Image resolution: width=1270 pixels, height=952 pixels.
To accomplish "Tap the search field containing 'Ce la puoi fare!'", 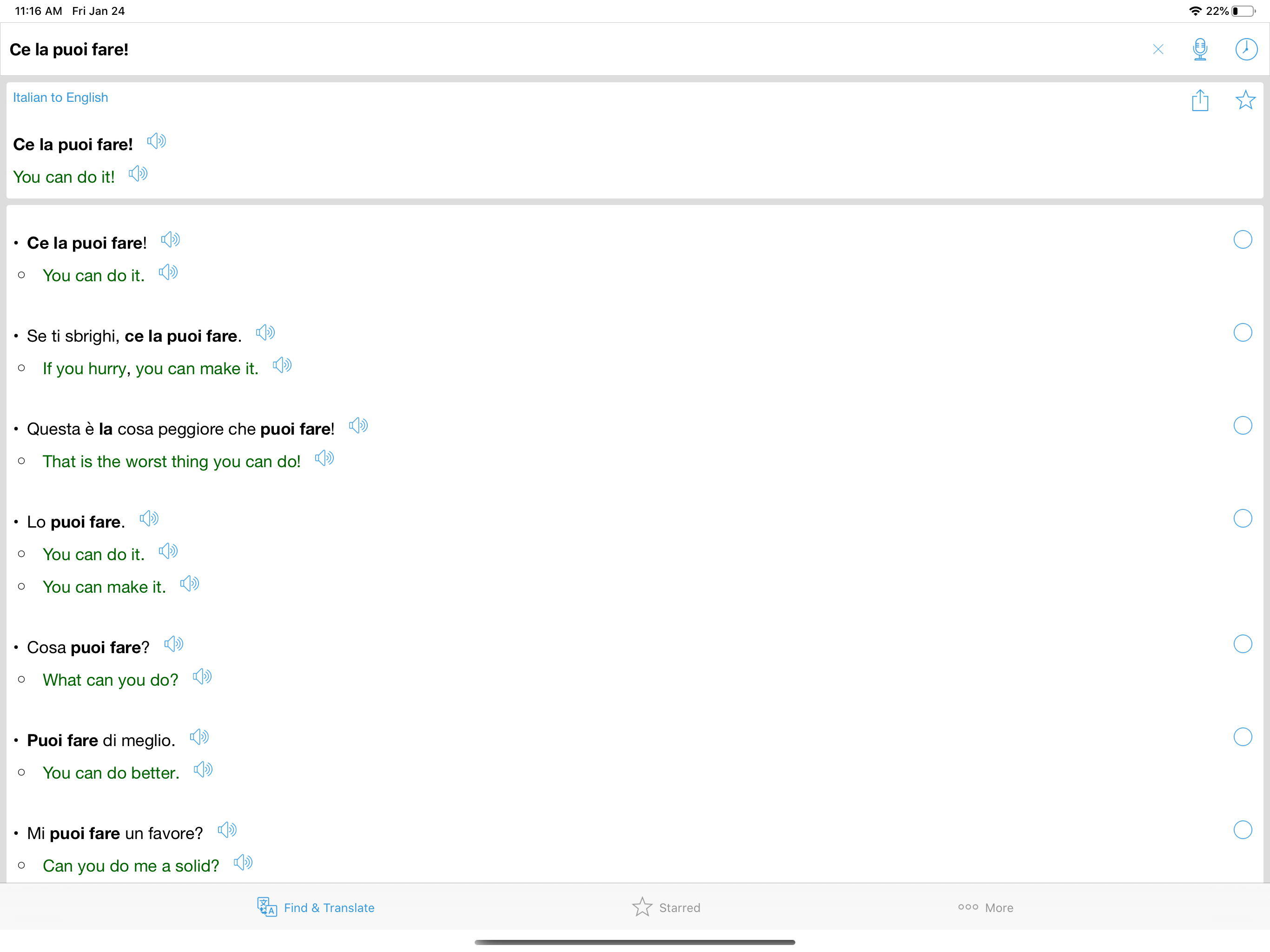I will pyautogui.click(x=517, y=49).
